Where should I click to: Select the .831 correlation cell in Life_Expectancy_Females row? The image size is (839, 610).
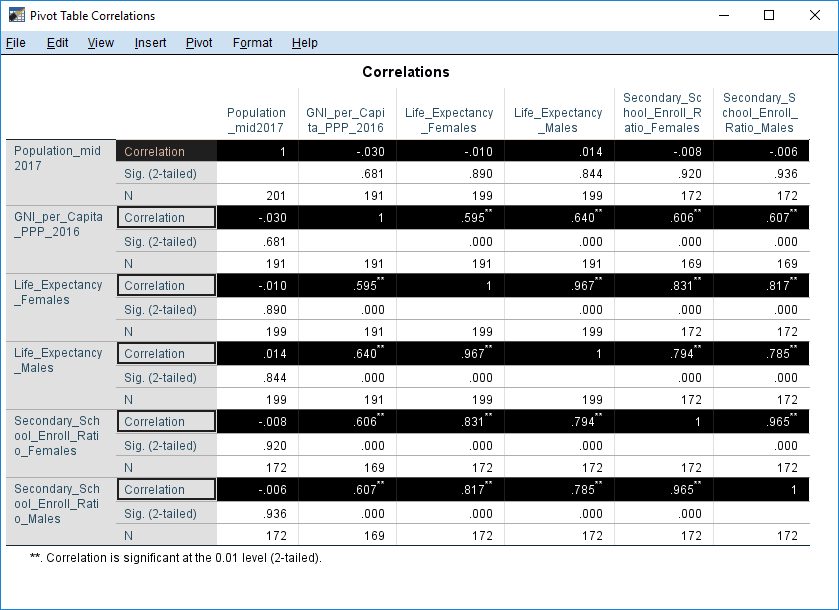(x=663, y=286)
